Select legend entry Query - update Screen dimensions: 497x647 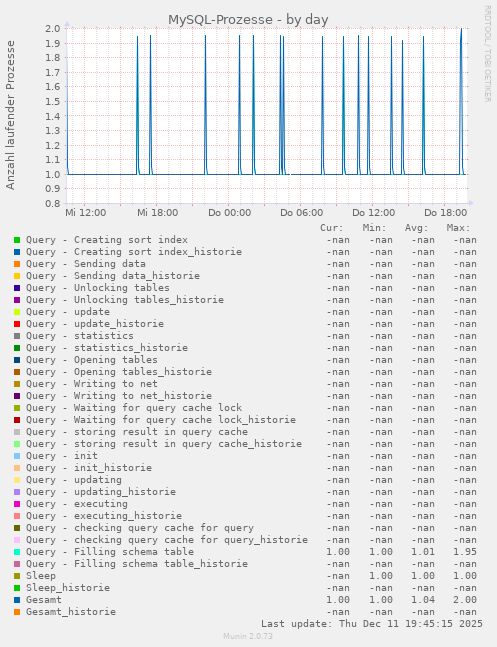coord(68,312)
